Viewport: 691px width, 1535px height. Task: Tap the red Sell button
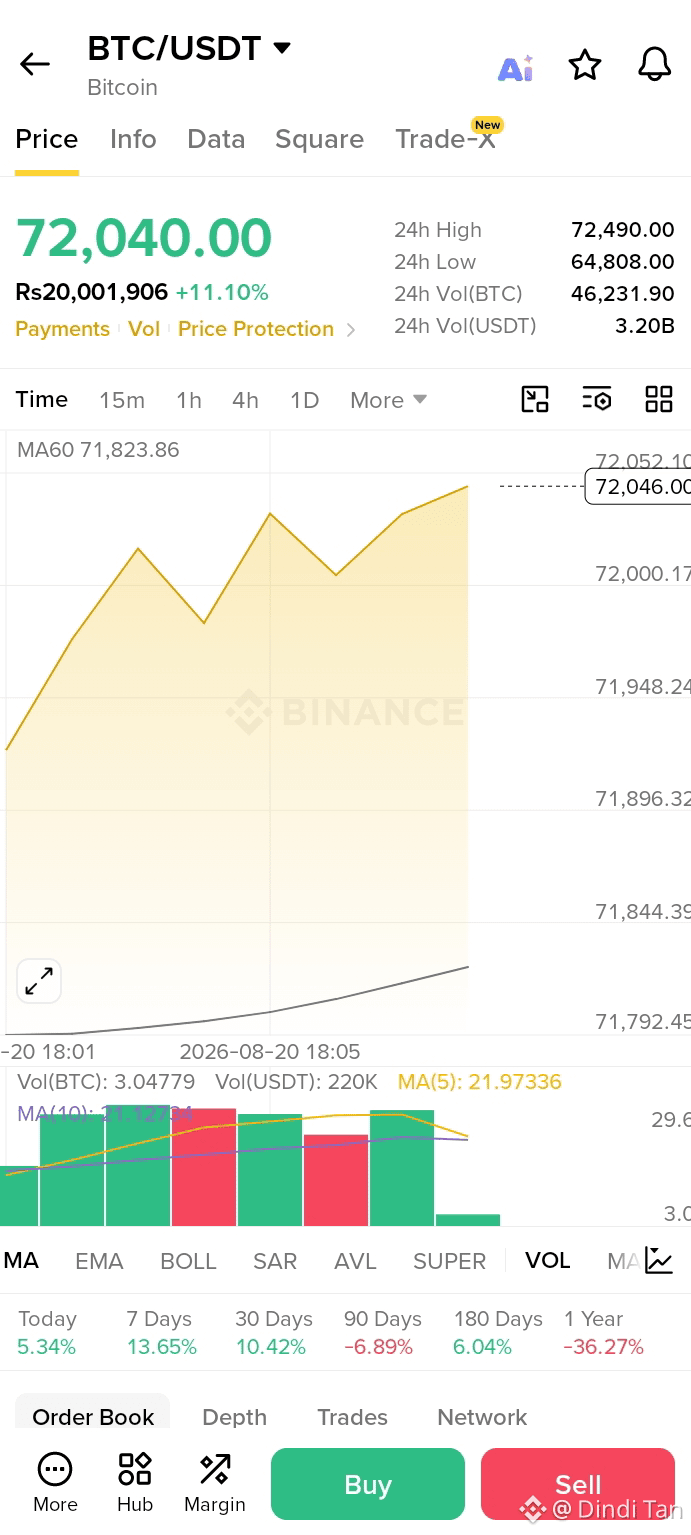578,1484
